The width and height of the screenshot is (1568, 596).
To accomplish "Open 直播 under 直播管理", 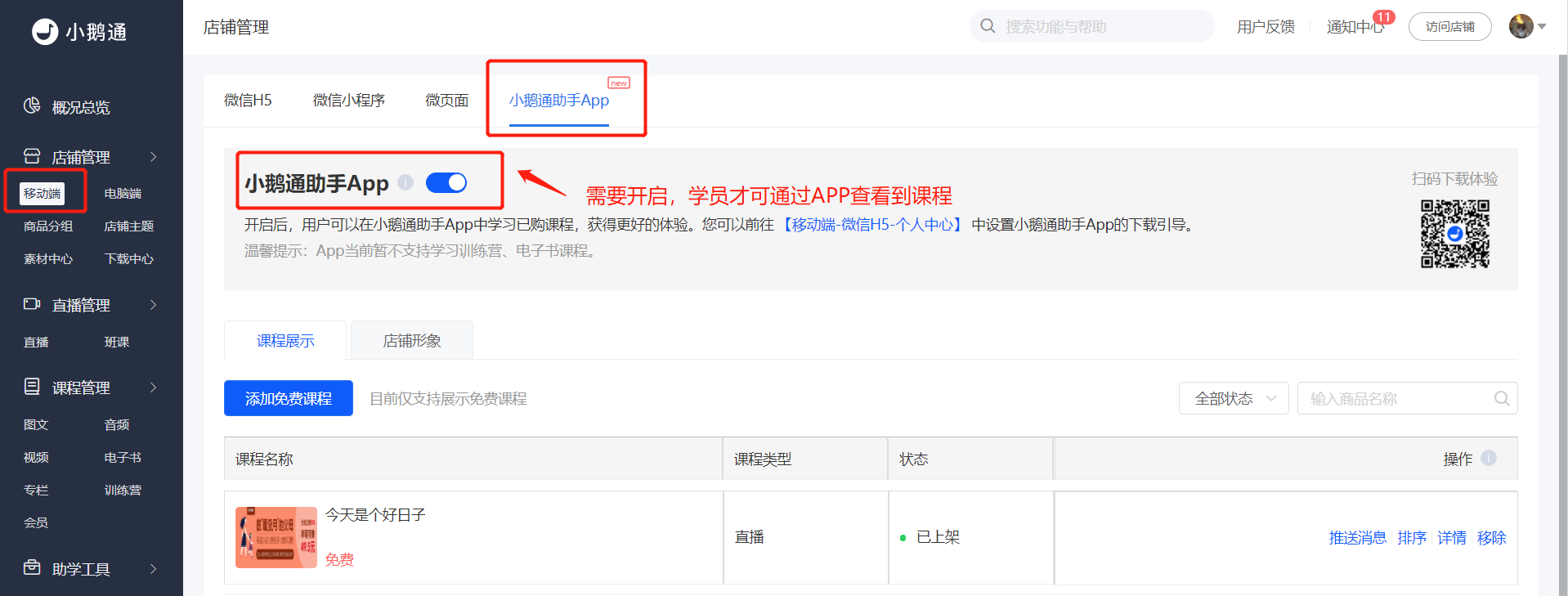I will point(36,343).
